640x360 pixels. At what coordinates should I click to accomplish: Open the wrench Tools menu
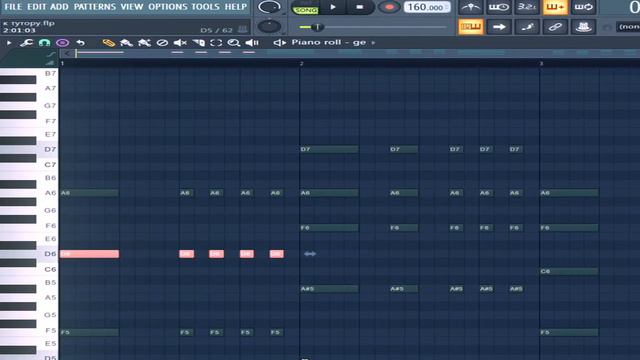click(x=27, y=43)
